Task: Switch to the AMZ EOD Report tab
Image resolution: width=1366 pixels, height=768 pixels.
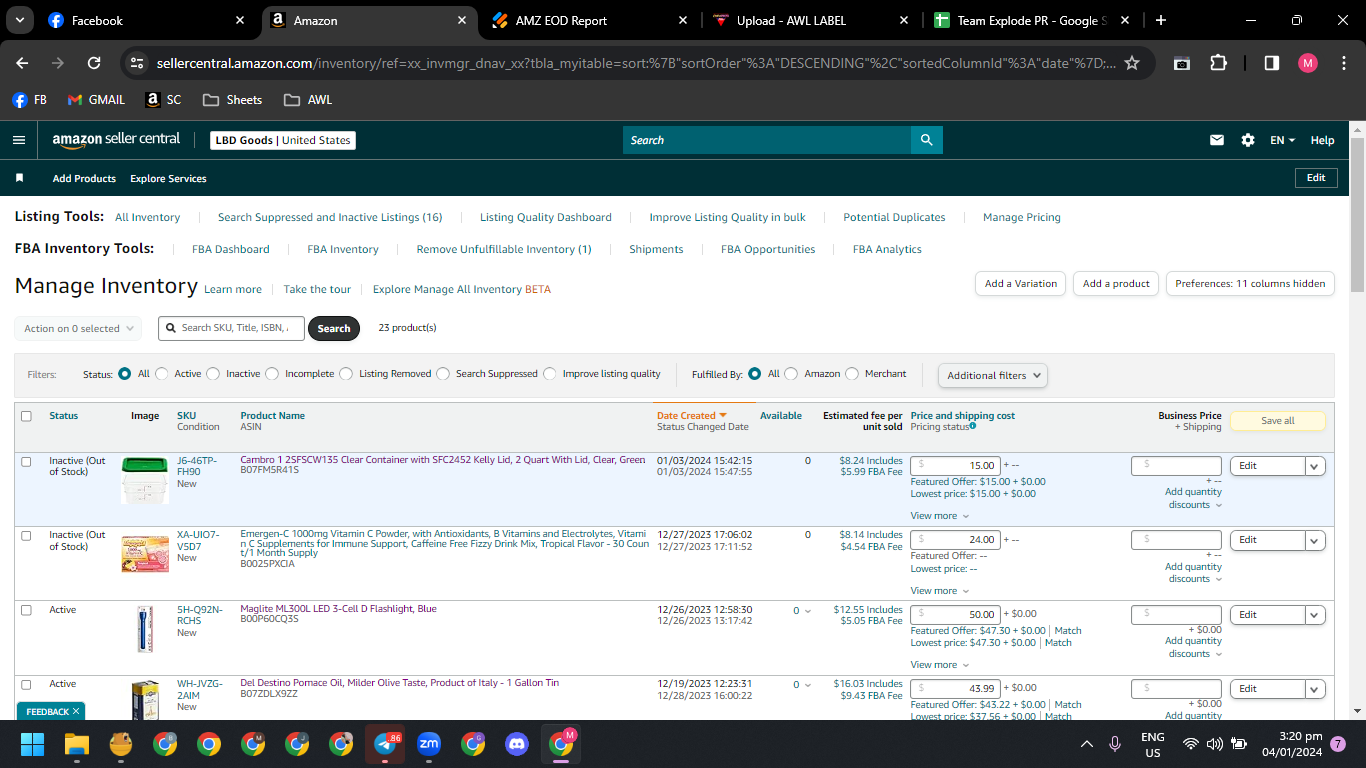Action: coord(588,20)
